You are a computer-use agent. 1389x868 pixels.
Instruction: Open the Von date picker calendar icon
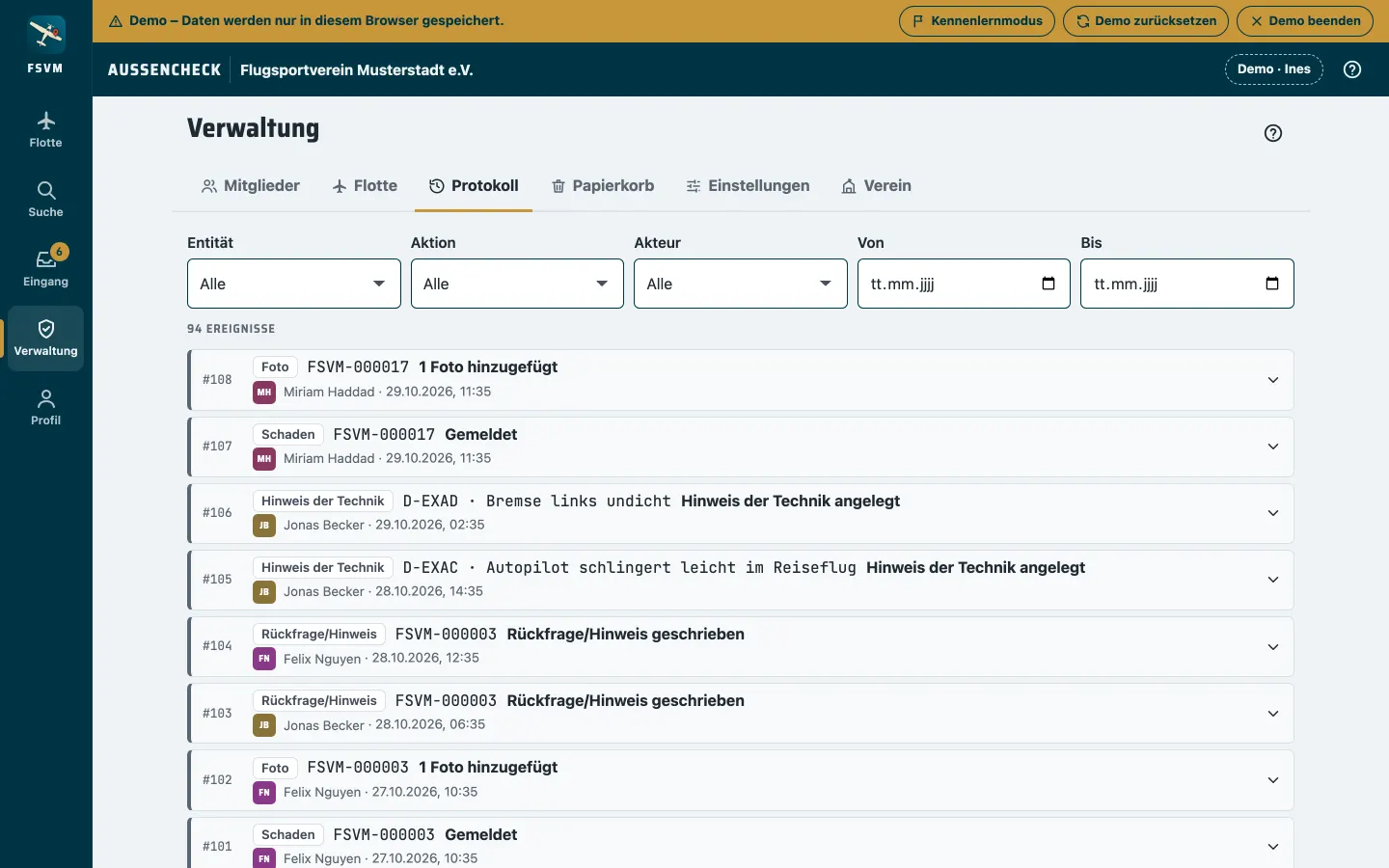[1049, 284]
